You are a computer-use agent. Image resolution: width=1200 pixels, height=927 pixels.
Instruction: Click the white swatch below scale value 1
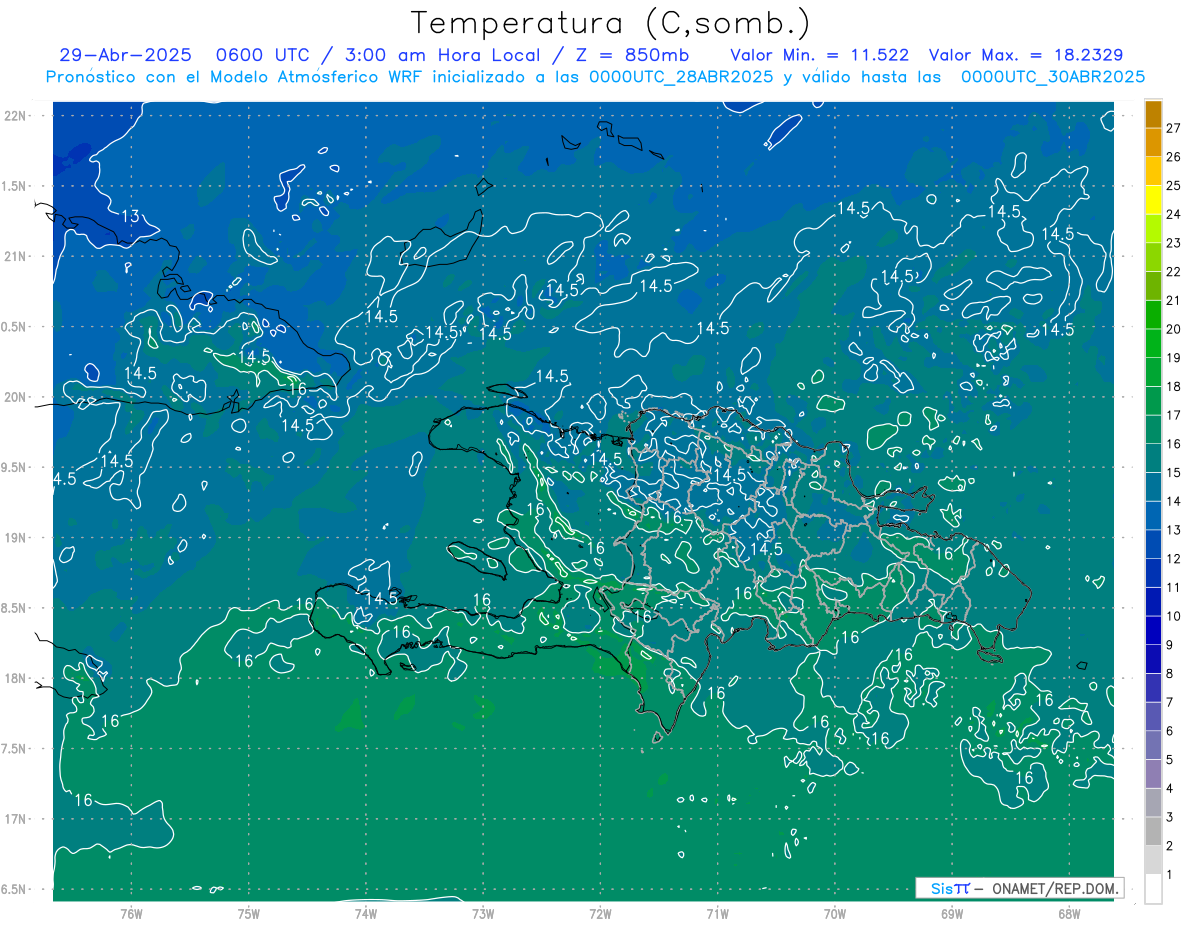(x=1154, y=888)
